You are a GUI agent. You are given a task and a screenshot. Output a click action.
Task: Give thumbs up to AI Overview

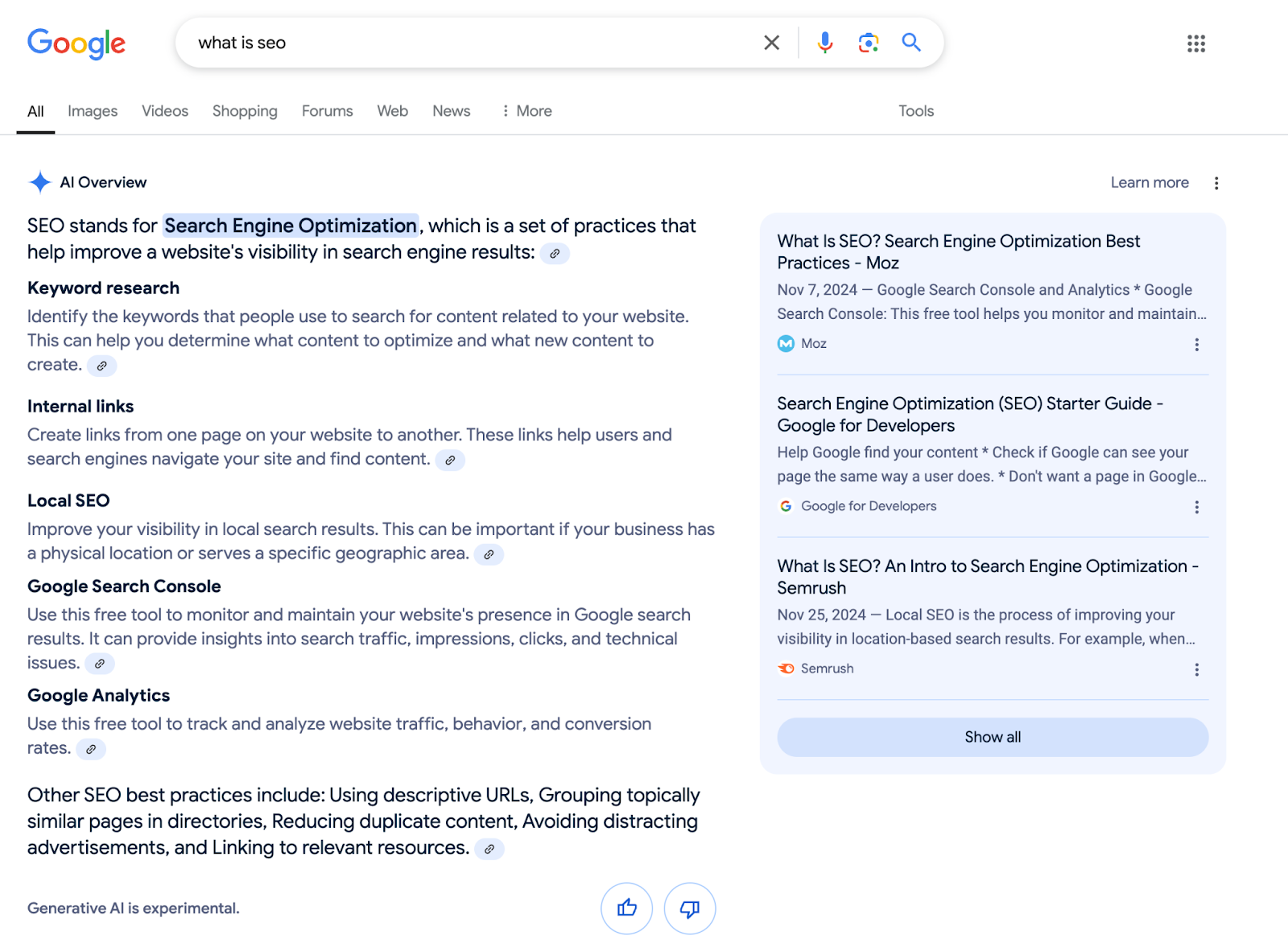pos(626,909)
